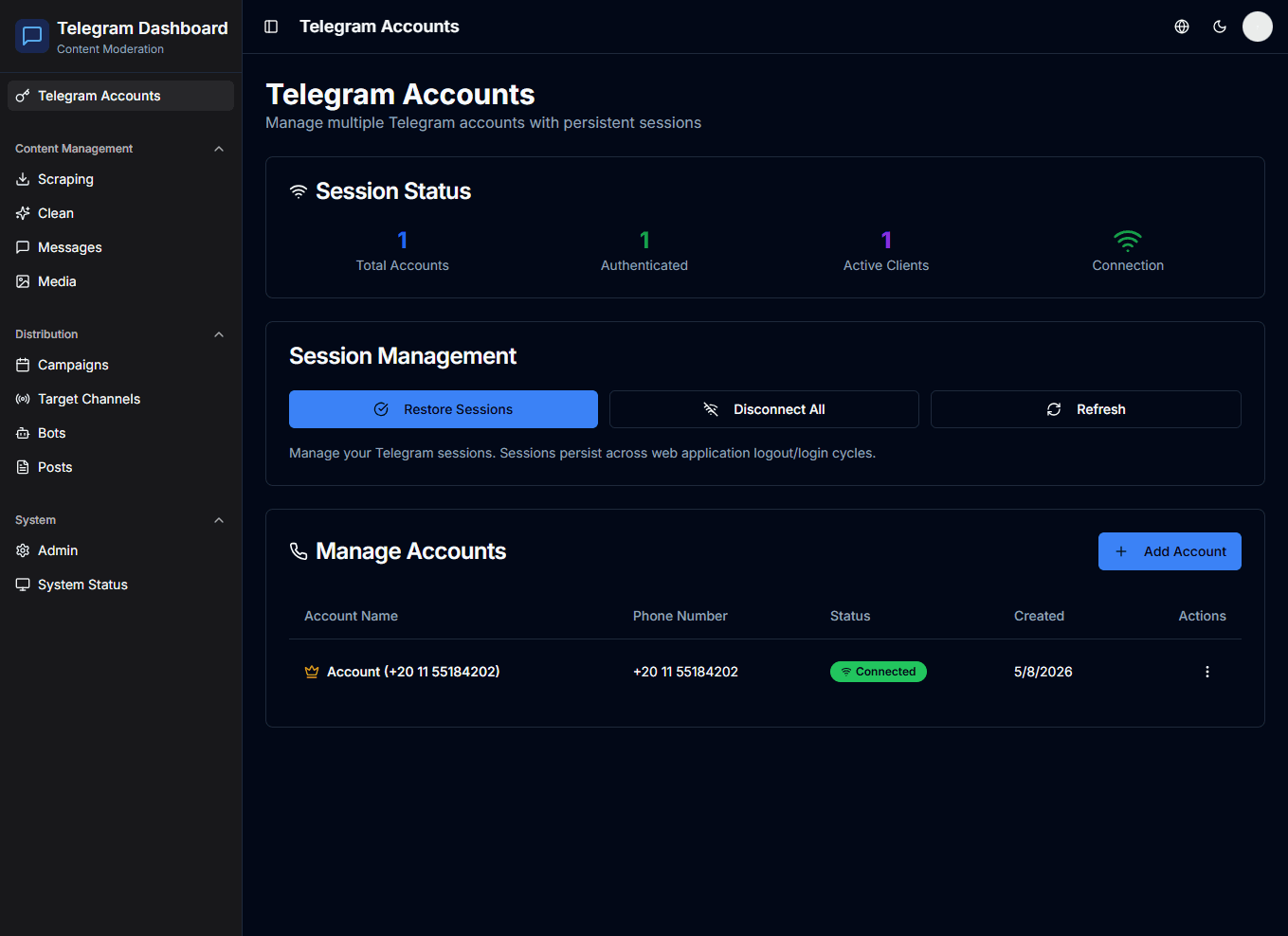This screenshot has width=1288, height=936.
Task: Click the Authenticated count
Action: pos(644,241)
